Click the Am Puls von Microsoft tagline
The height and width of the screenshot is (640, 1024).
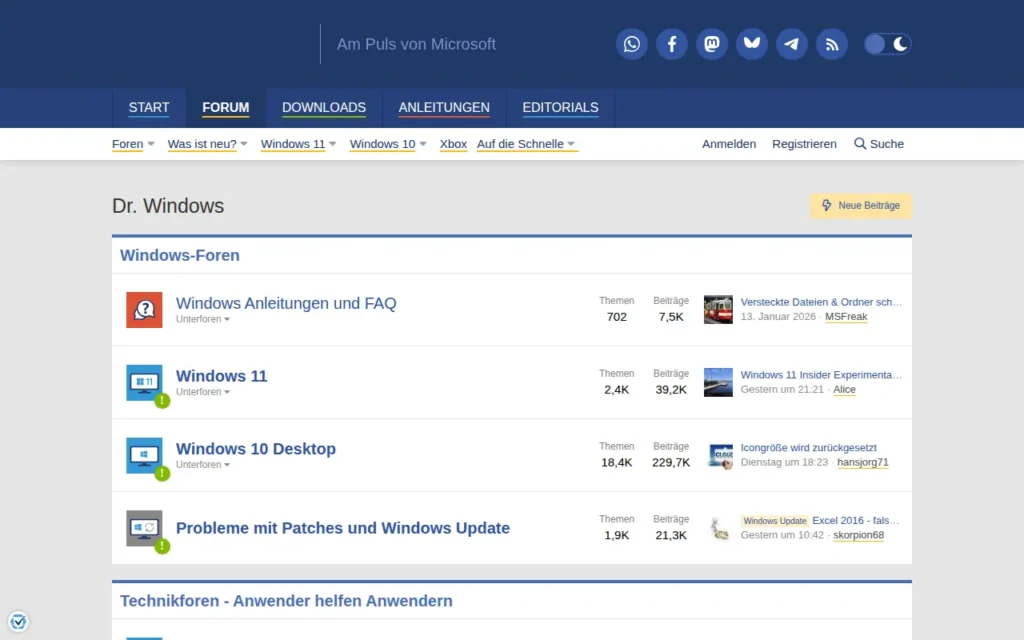pyautogui.click(x=416, y=44)
